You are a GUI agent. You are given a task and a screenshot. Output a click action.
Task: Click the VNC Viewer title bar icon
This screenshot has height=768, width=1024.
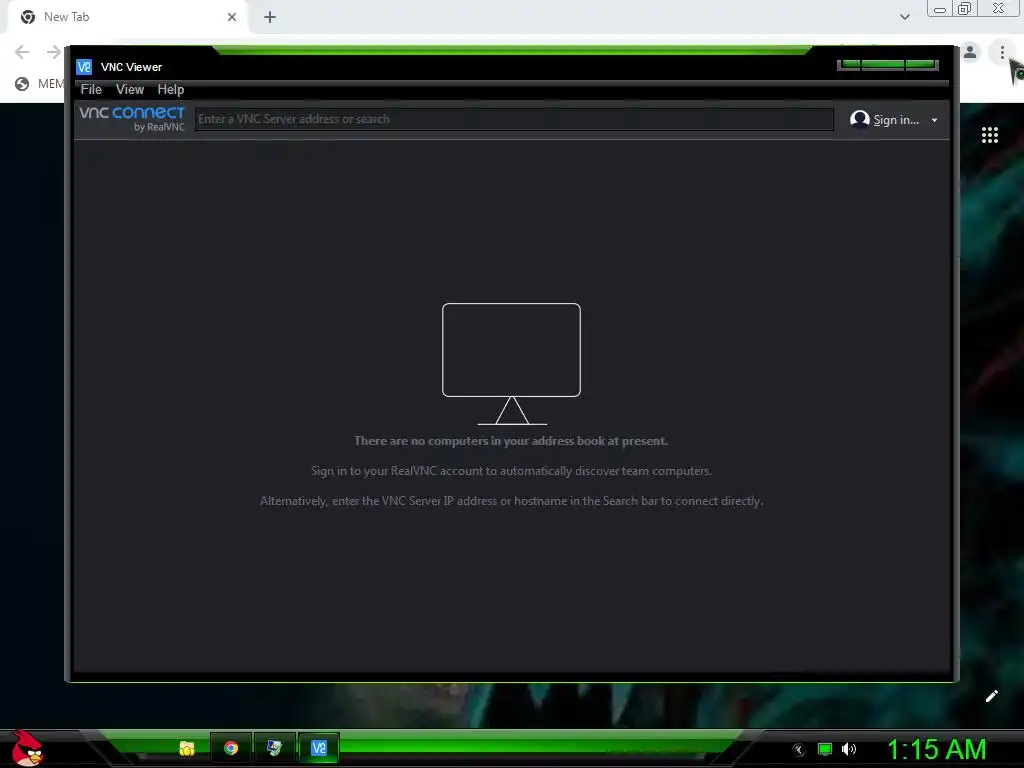[84, 67]
